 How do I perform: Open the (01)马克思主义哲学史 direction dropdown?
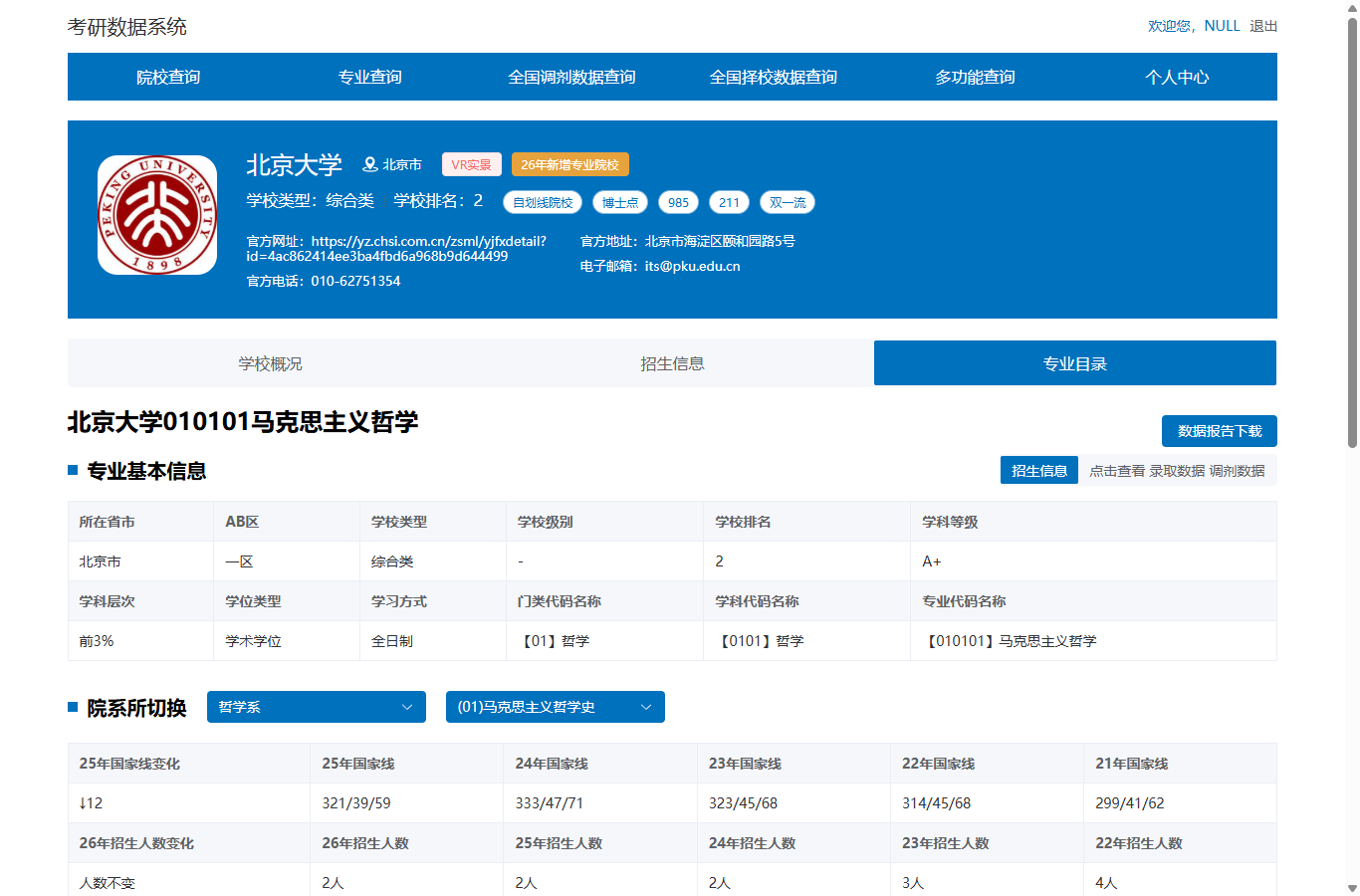click(x=556, y=707)
